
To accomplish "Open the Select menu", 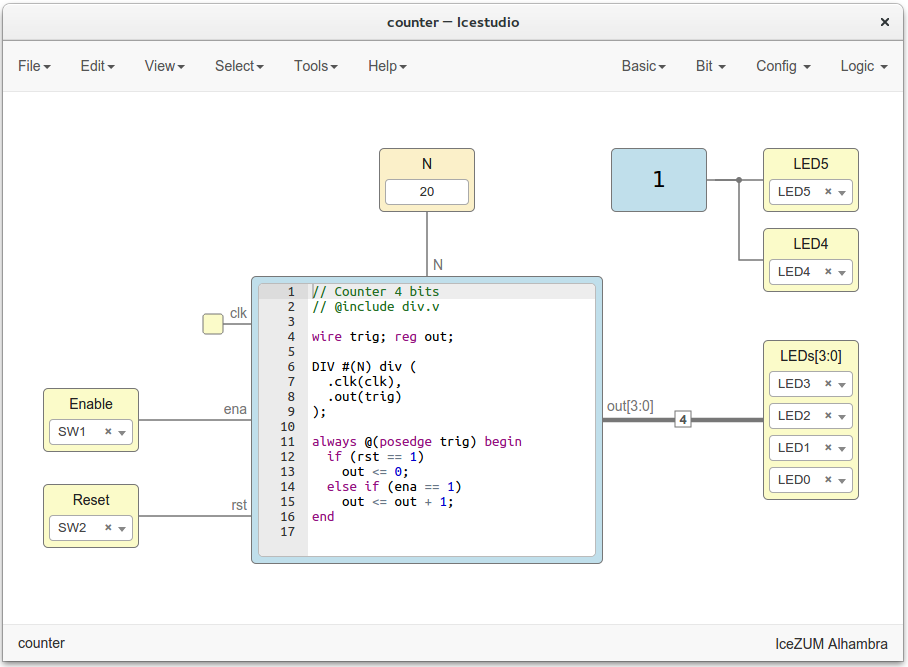I will click(239, 66).
